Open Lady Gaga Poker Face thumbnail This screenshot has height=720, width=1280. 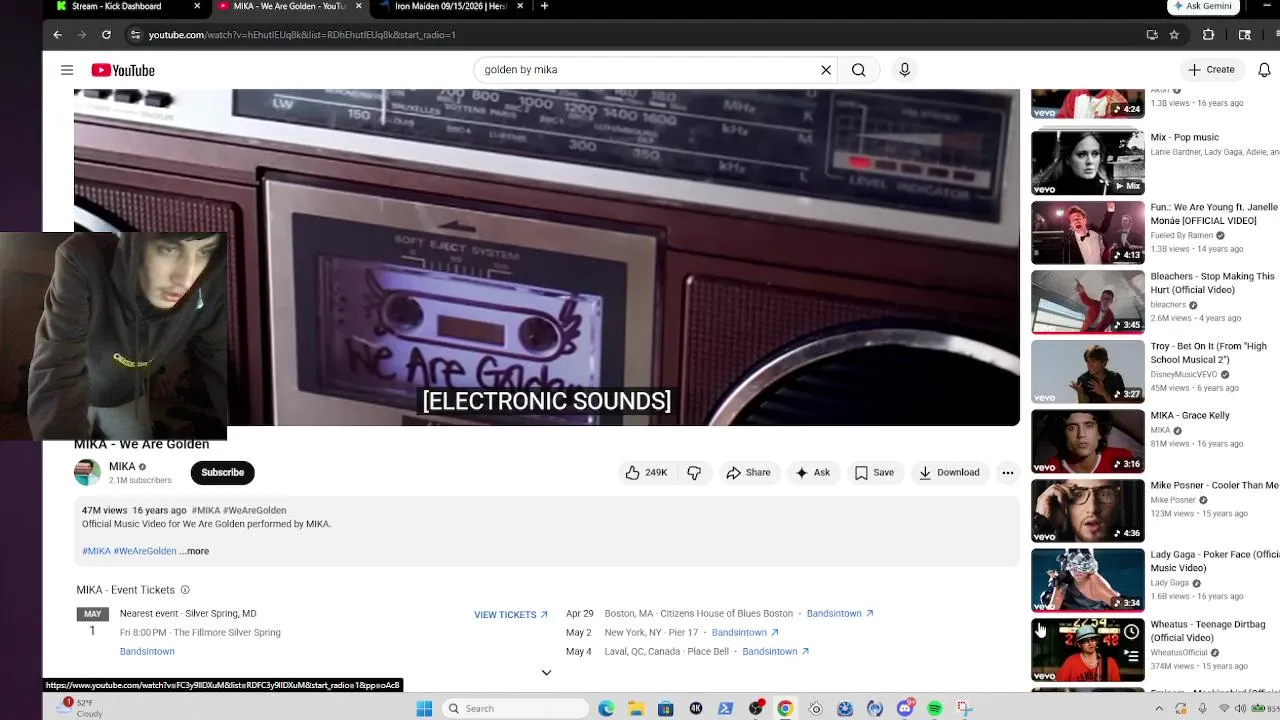1088,580
